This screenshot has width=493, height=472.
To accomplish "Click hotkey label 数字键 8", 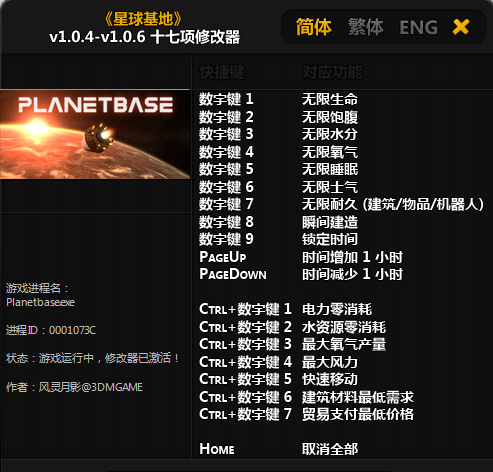I will click(226, 222).
